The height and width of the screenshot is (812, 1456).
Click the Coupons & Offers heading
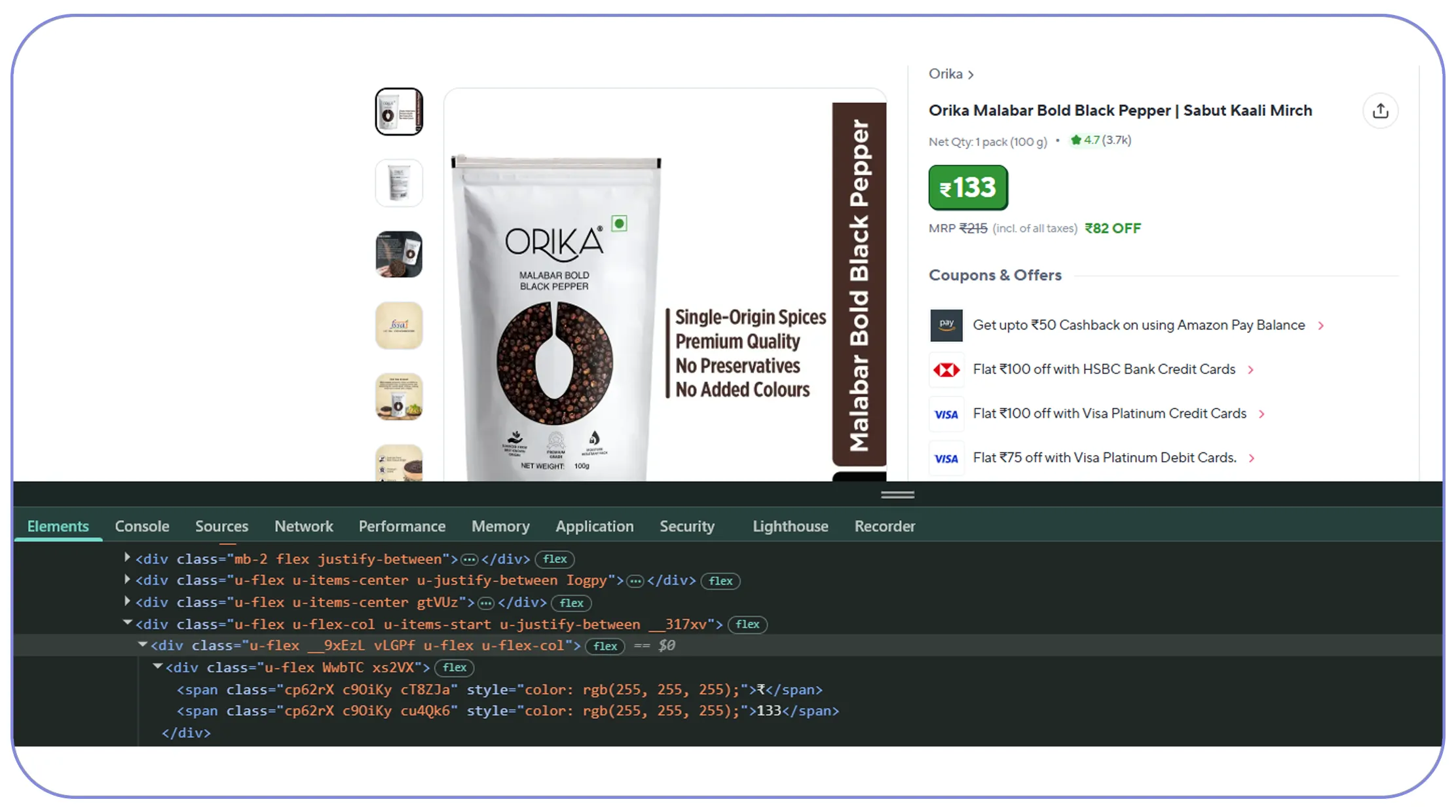point(995,276)
